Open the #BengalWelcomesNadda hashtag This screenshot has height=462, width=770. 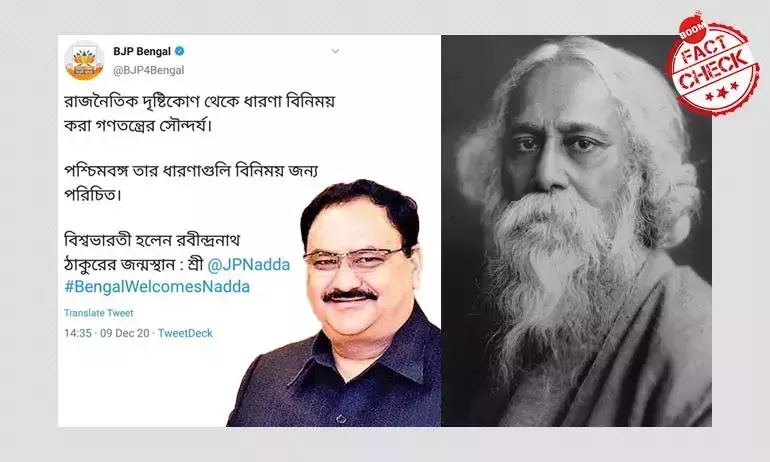157,287
